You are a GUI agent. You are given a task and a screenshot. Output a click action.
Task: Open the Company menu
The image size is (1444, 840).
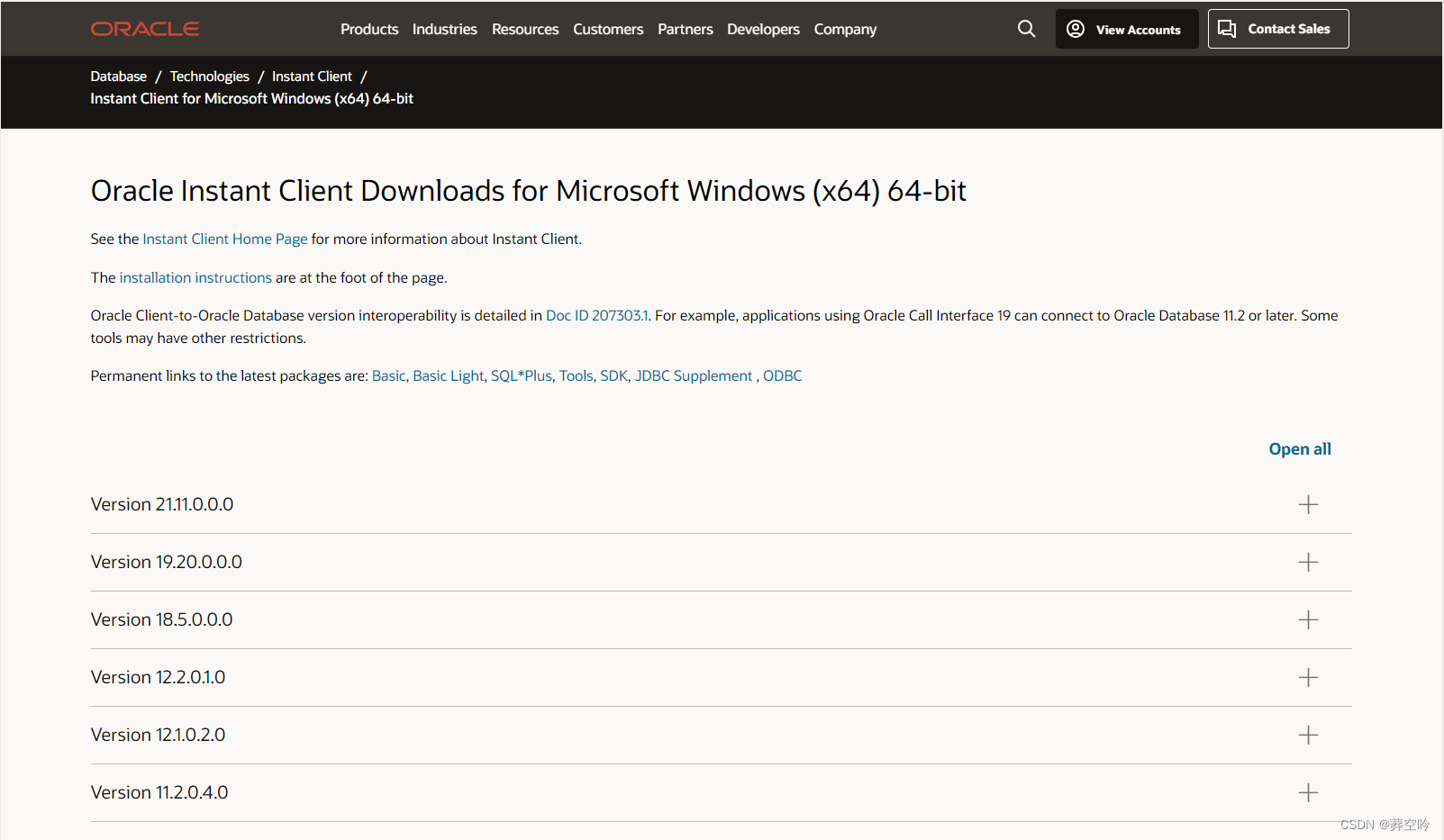point(845,29)
